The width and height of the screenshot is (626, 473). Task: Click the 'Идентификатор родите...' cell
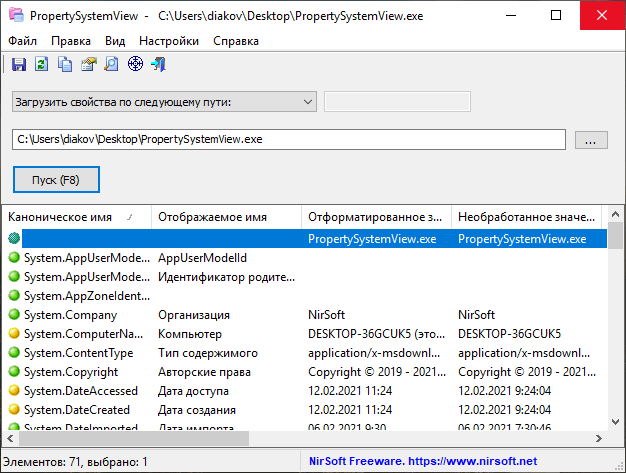(x=226, y=277)
